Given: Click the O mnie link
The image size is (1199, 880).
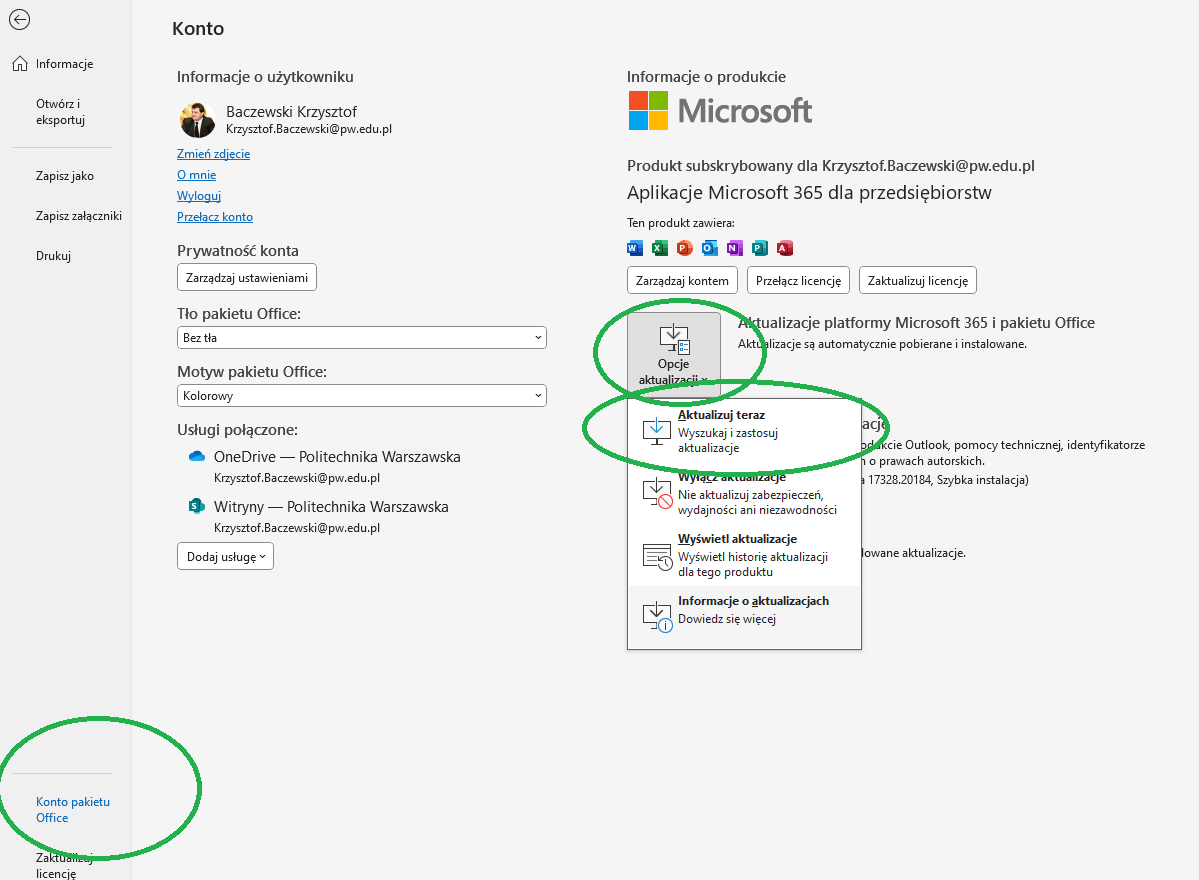Looking at the screenshot, I should (x=197, y=175).
